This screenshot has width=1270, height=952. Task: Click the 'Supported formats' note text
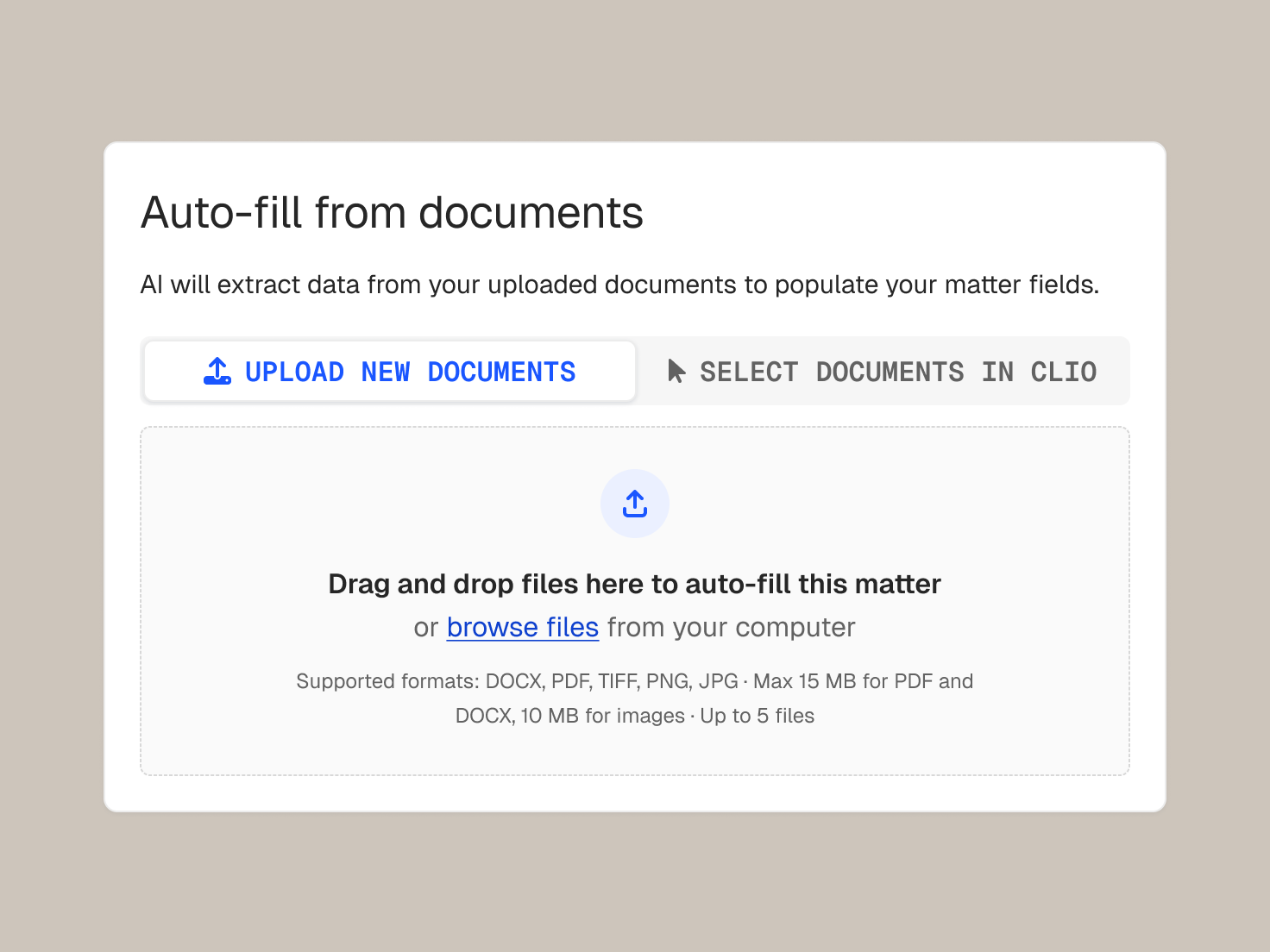point(635,698)
